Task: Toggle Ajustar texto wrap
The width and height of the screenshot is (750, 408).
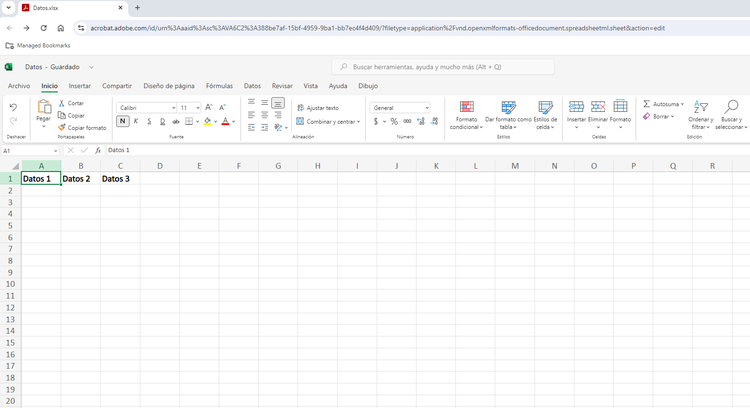Action: pos(318,108)
